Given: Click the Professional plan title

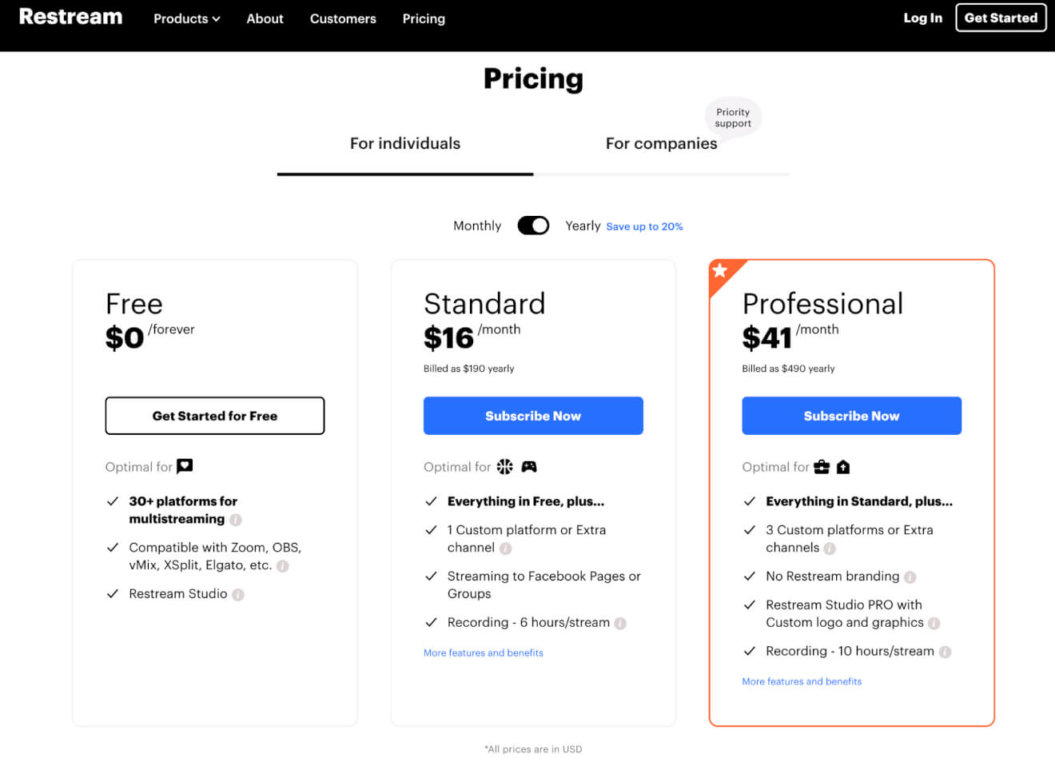Looking at the screenshot, I should 822,304.
